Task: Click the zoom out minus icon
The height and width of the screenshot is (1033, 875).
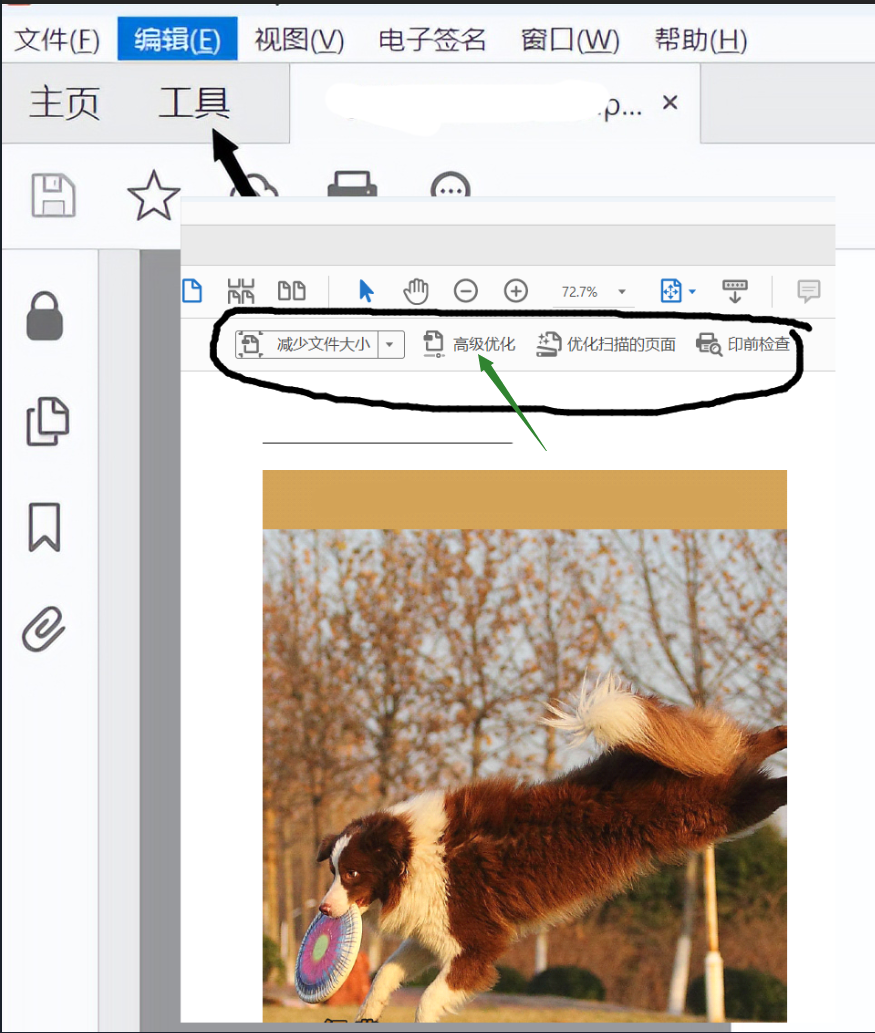Action: point(466,291)
